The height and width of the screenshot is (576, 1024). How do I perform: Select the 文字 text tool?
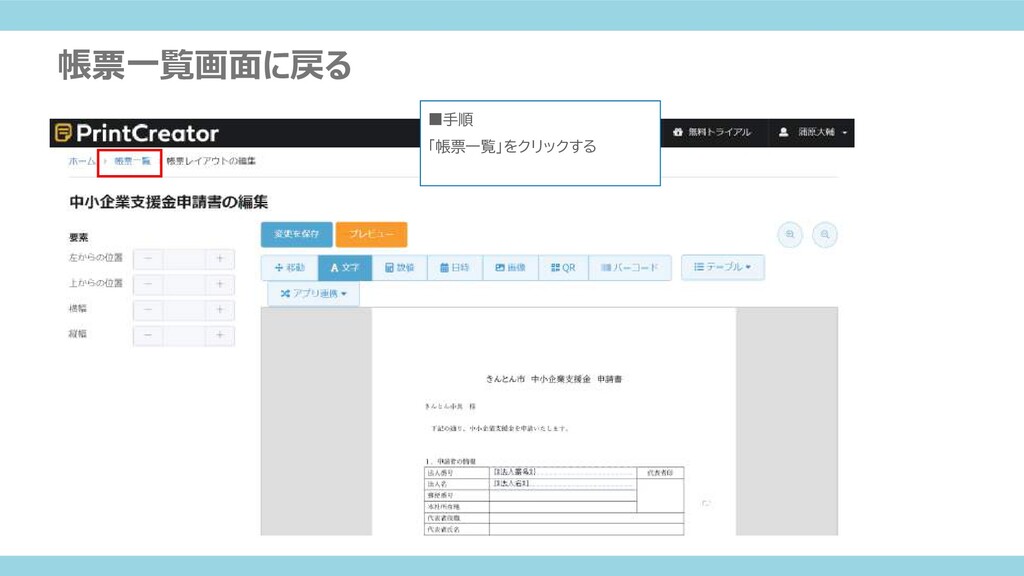(x=345, y=267)
